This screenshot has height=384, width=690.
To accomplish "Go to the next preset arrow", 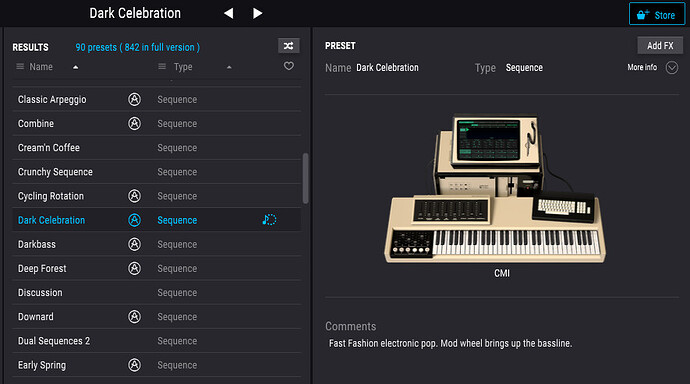I will 257,13.
